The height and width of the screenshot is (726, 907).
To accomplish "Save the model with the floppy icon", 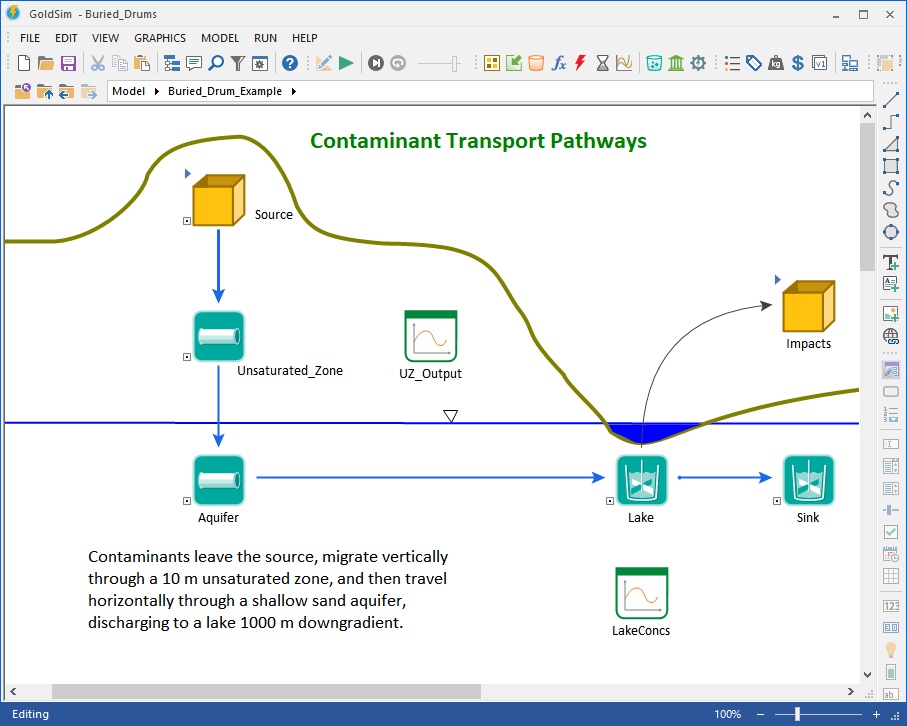I will (68, 63).
